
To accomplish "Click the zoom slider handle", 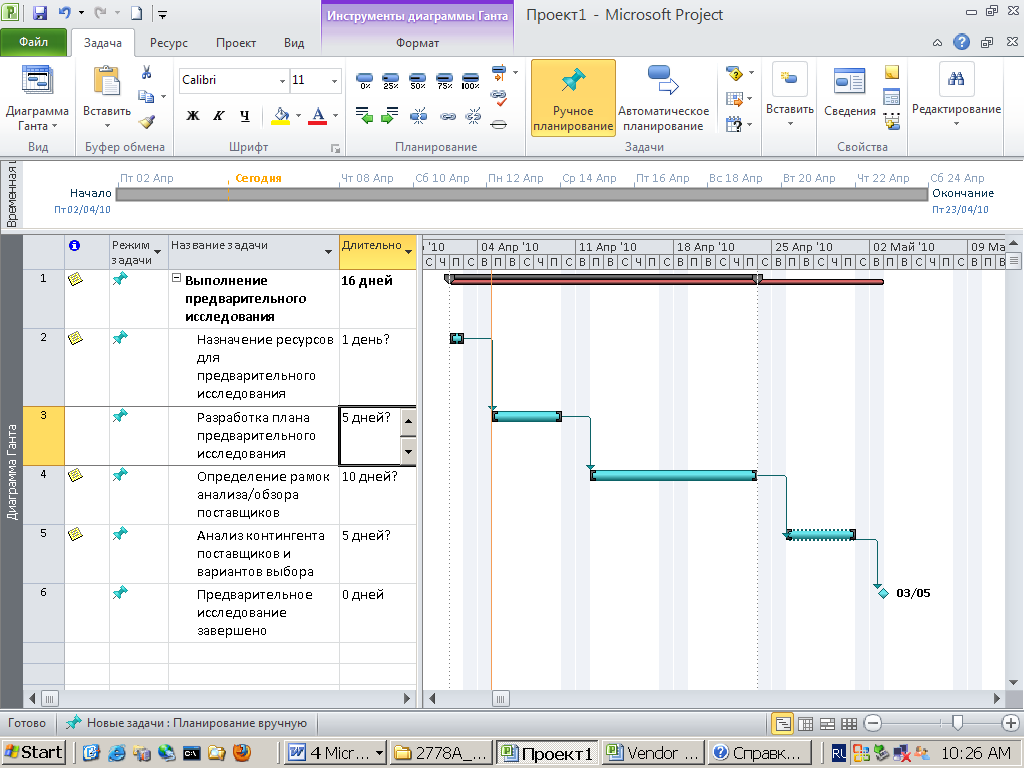I will click(957, 723).
